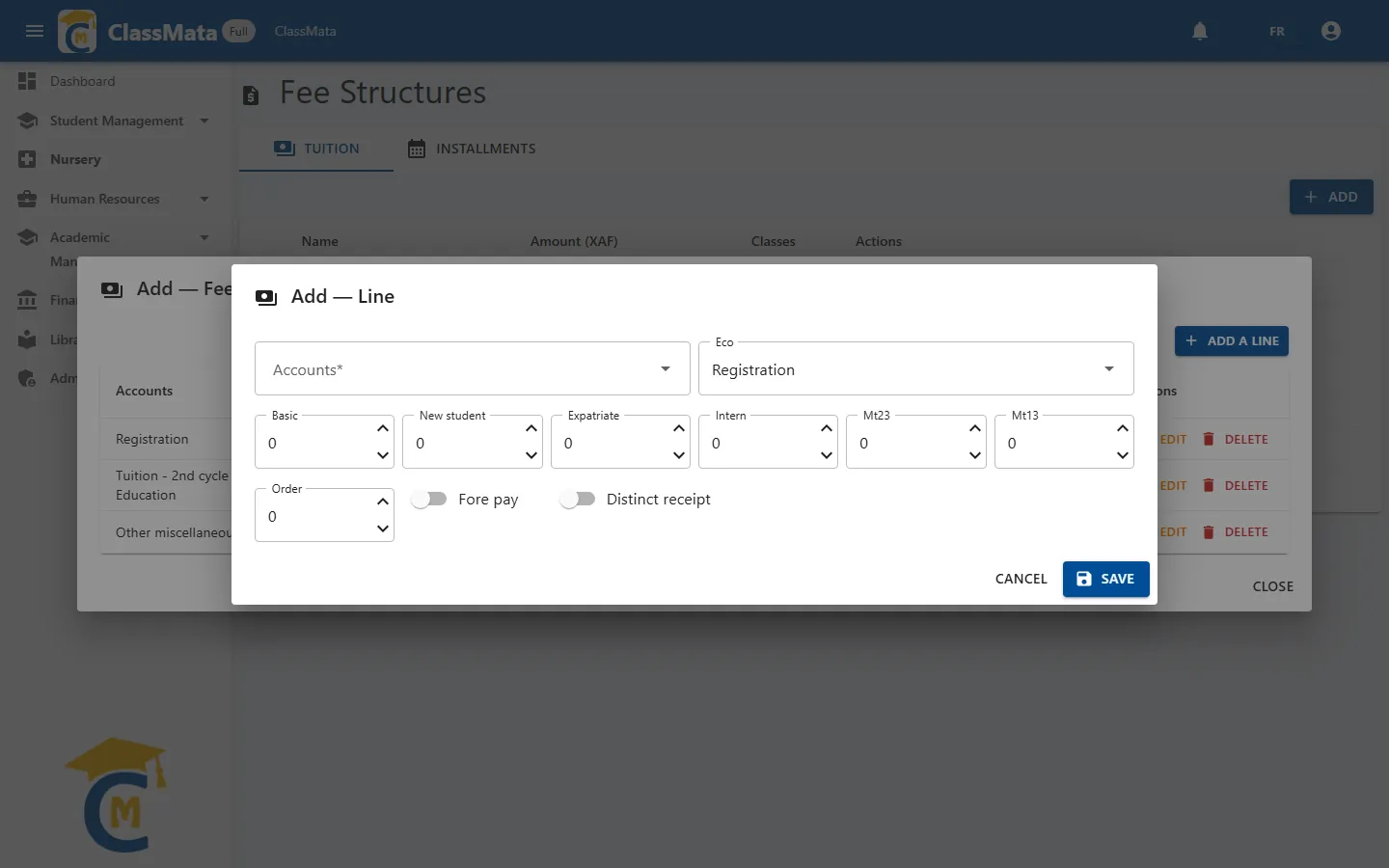Decrease the Expatriate value

(679, 455)
